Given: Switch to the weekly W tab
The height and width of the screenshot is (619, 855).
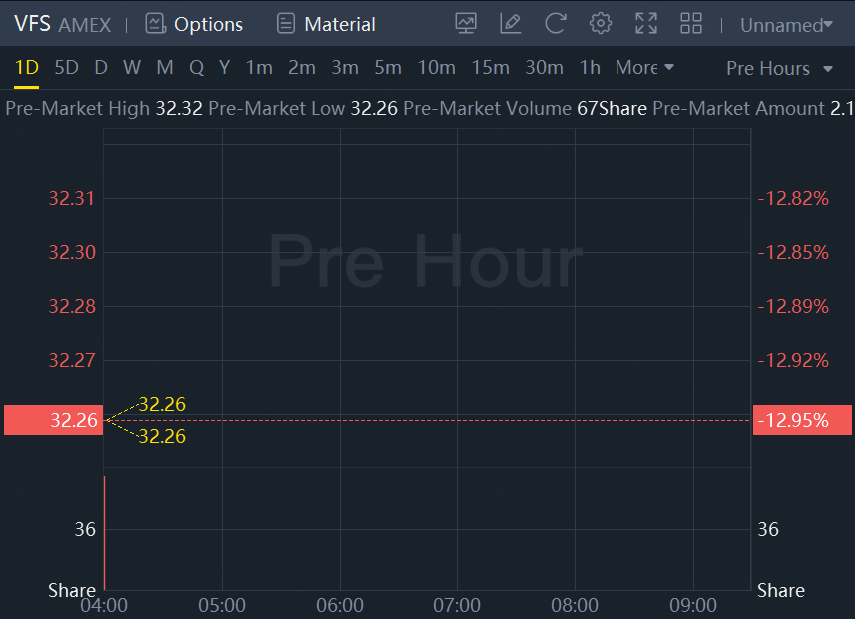Looking at the screenshot, I should point(132,68).
